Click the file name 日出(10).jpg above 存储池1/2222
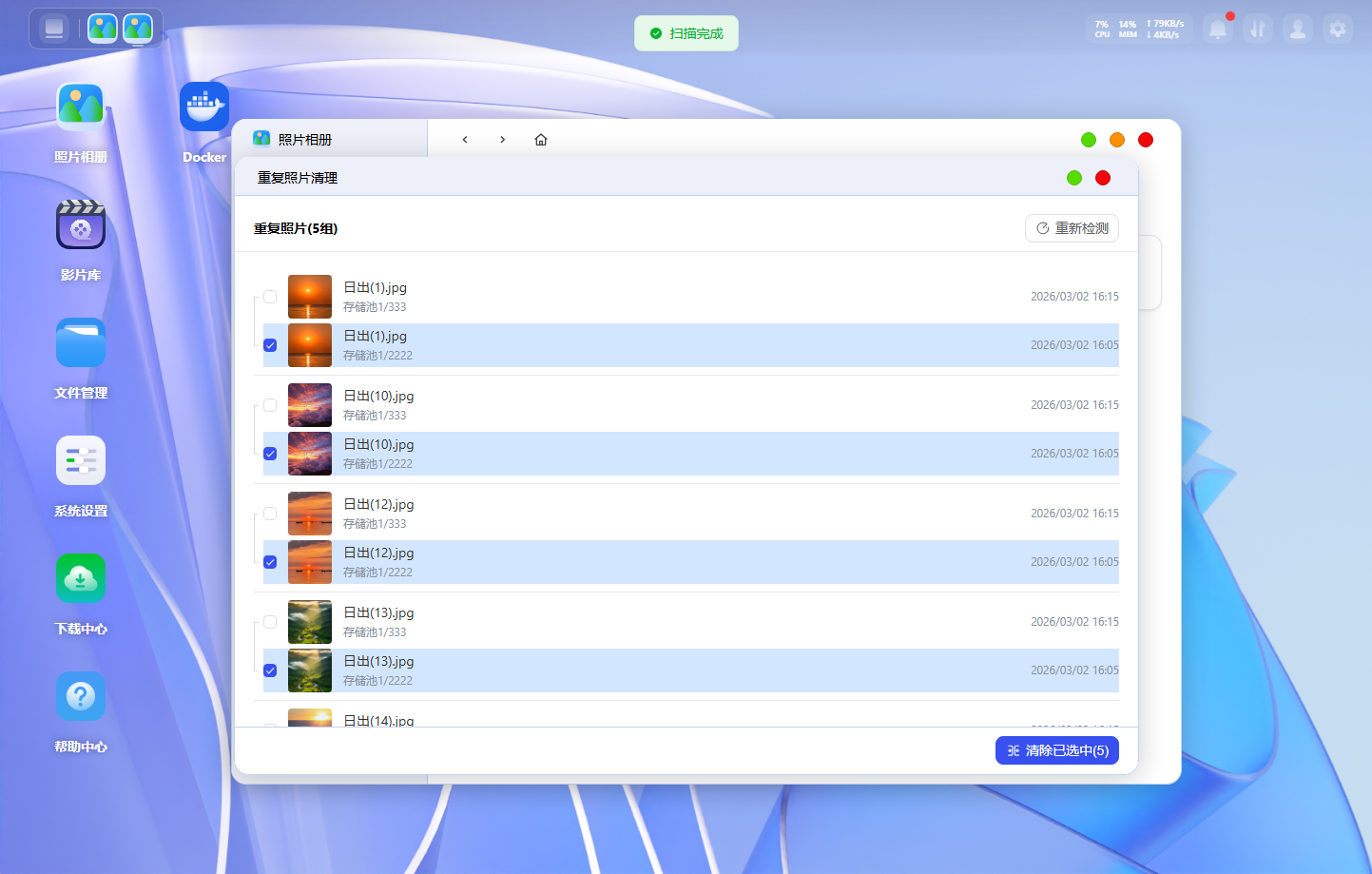The width and height of the screenshot is (1372, 874). pyautogui.click(x=378, y=444)
